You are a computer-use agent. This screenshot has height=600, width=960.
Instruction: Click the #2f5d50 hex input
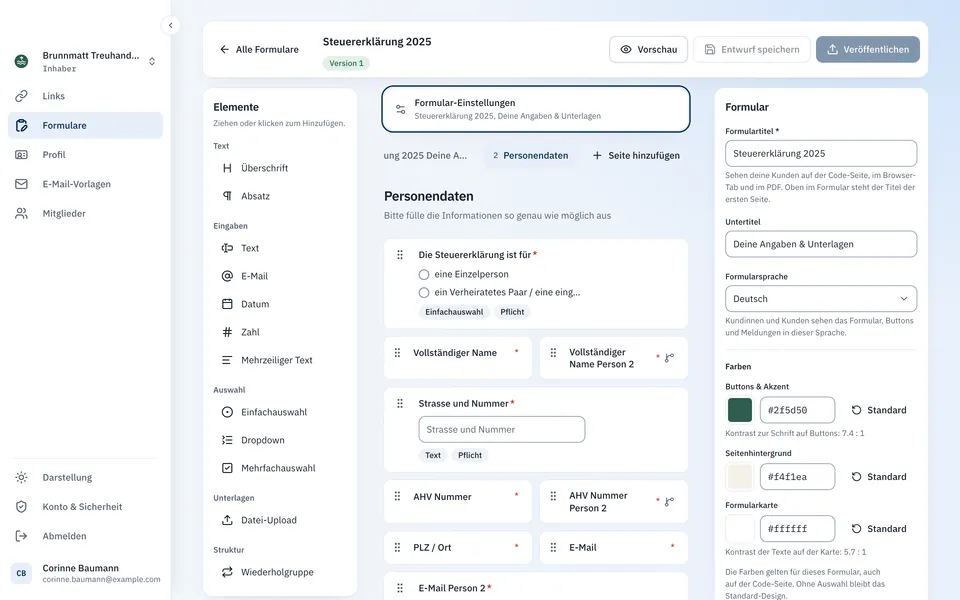797,410
